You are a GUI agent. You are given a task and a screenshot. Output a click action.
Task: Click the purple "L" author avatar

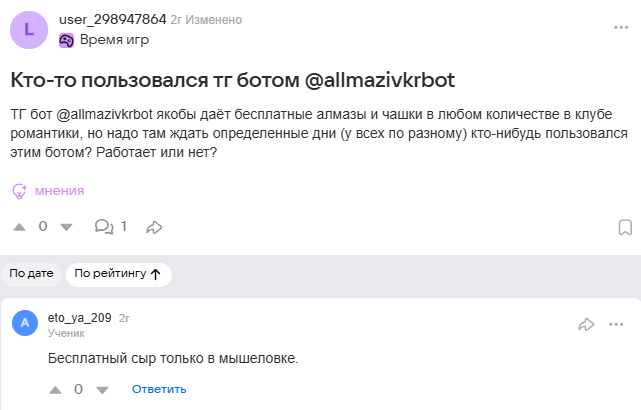[x=29, y=30]
